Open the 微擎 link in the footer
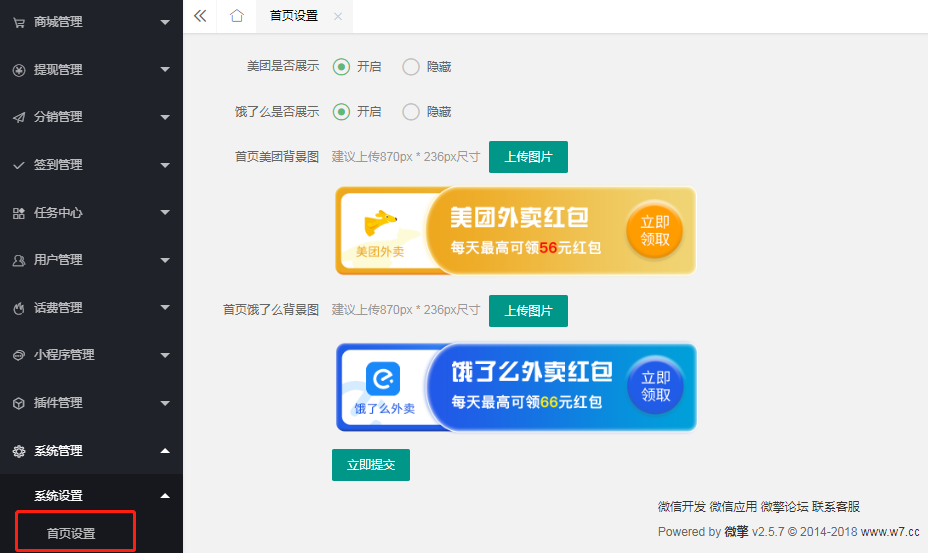Screen dimensions: 928x553 736,532
